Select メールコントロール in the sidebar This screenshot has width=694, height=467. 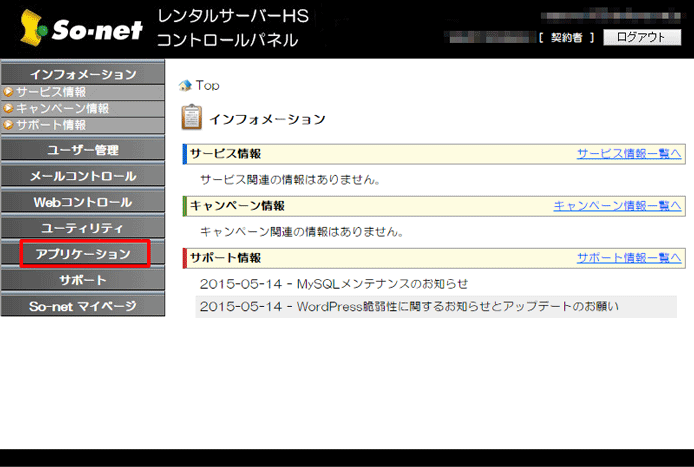click(x=83, y=176)
